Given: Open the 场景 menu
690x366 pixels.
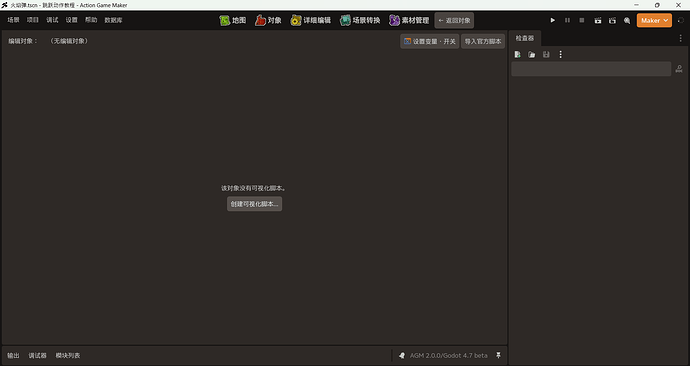Looking at the screenshot, I should [x=13, y=20].
